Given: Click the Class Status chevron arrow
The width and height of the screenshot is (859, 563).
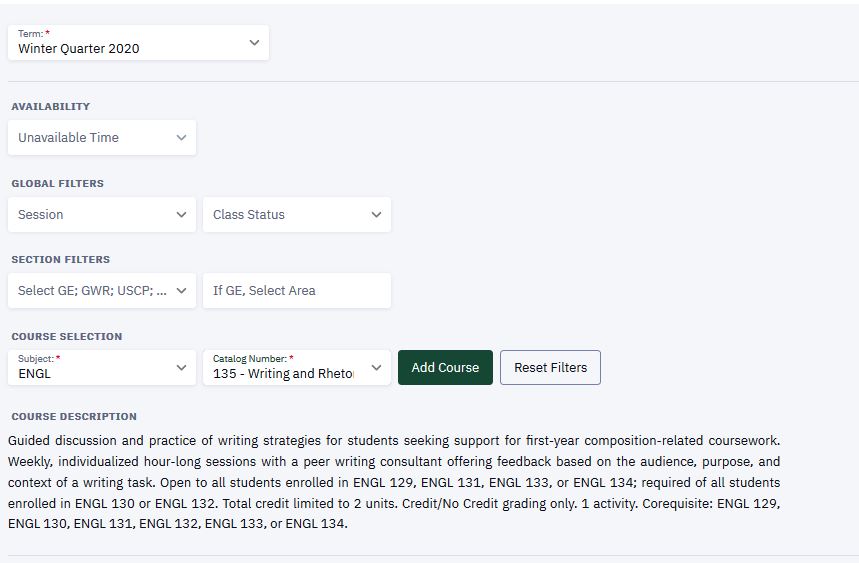Looking at the screenshot, I should pyautogui.click(x=376, y=215).
